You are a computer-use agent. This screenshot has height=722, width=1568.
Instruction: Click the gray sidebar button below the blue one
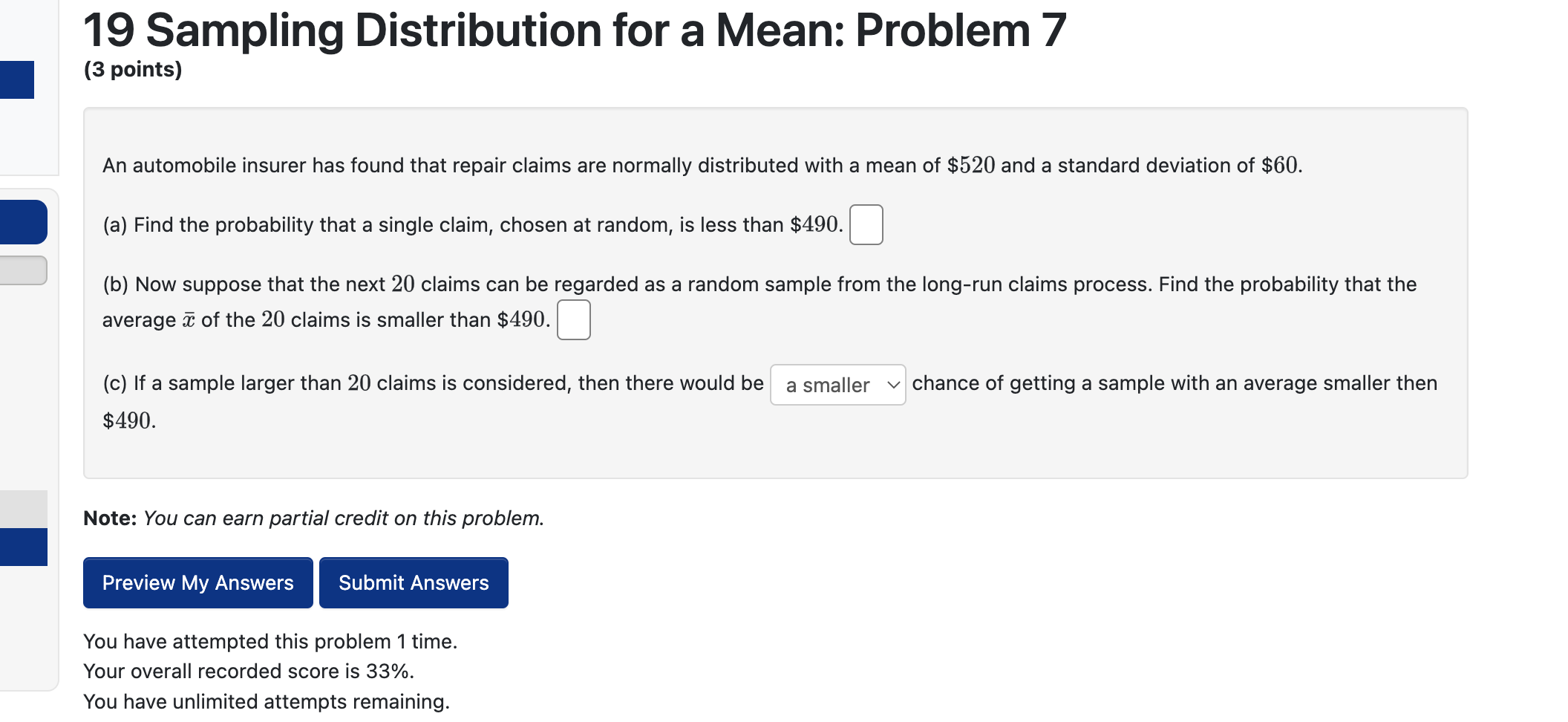(x=23, y=270)
